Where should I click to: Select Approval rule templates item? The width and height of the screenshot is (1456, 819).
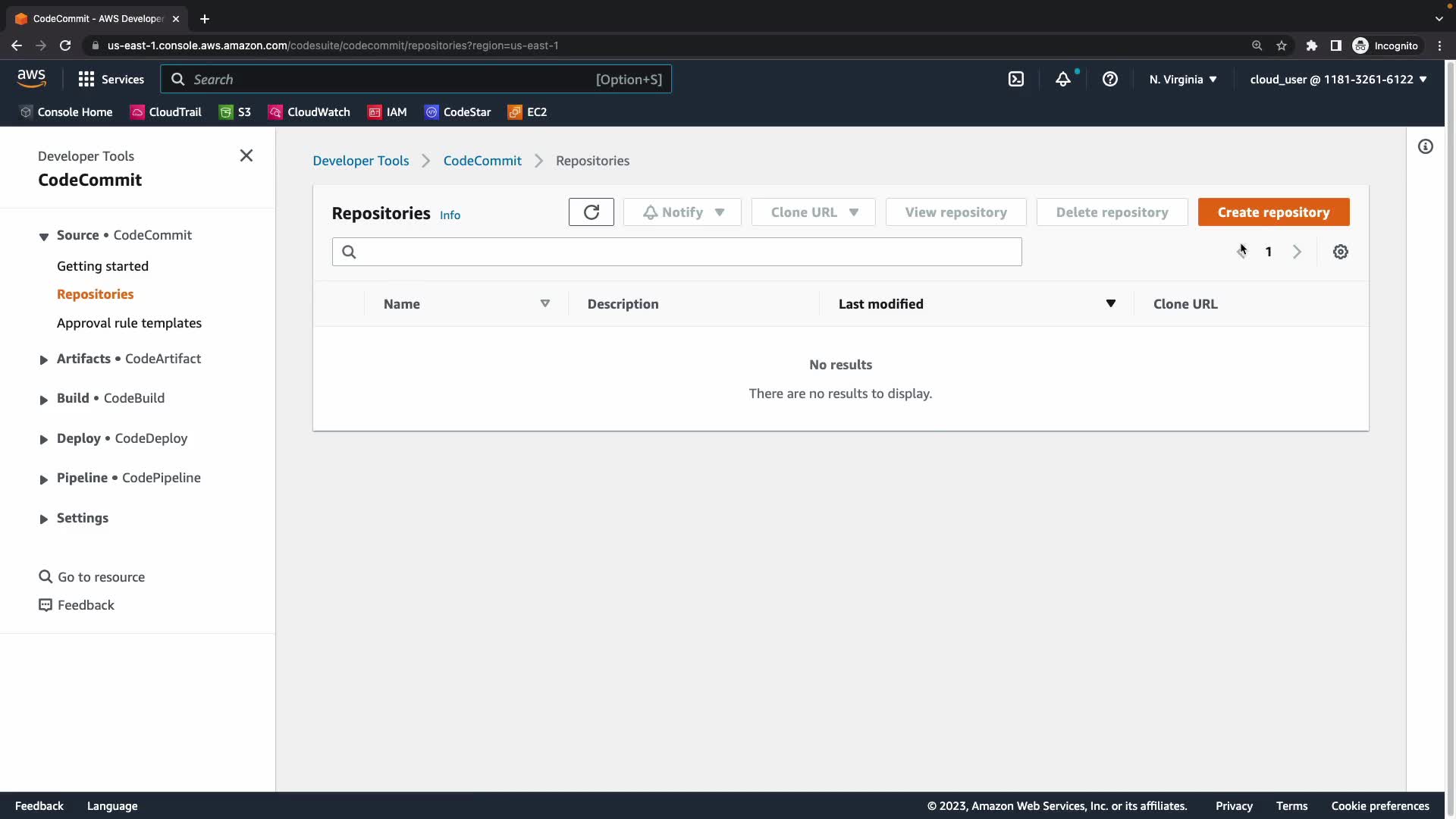(129, 323)
